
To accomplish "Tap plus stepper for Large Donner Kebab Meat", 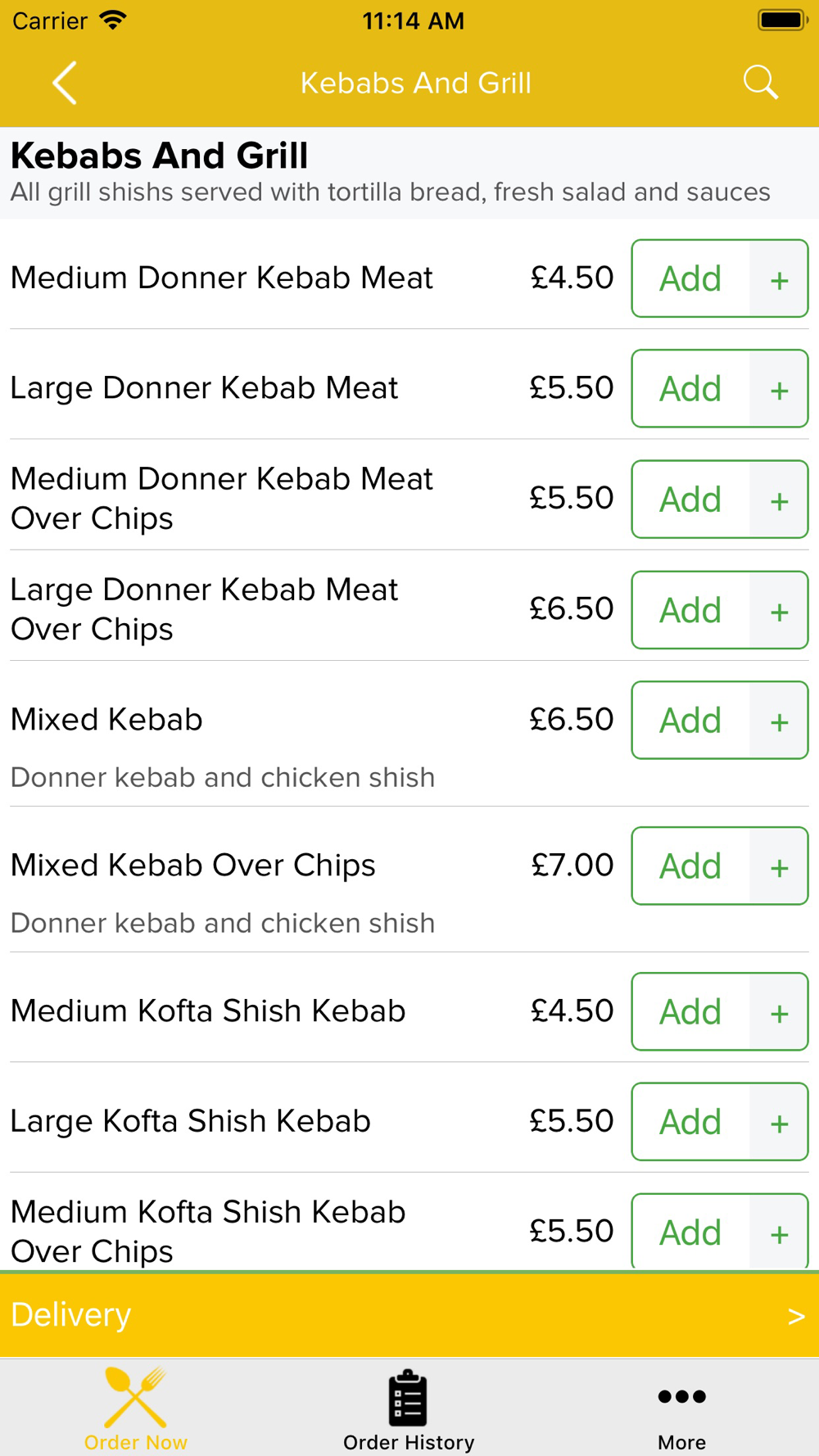I will 779,389.
